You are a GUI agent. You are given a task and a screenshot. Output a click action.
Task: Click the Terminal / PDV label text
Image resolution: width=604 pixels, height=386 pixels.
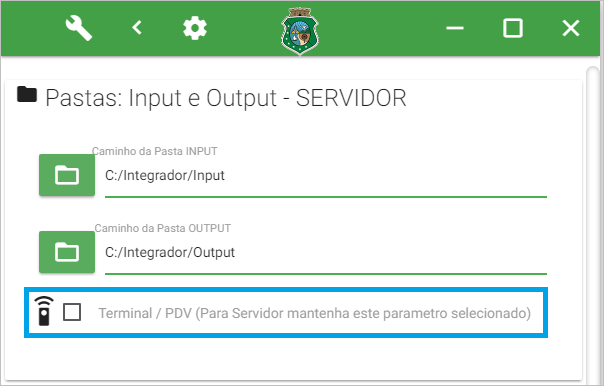pyautogui.click(x=315, y=313)
